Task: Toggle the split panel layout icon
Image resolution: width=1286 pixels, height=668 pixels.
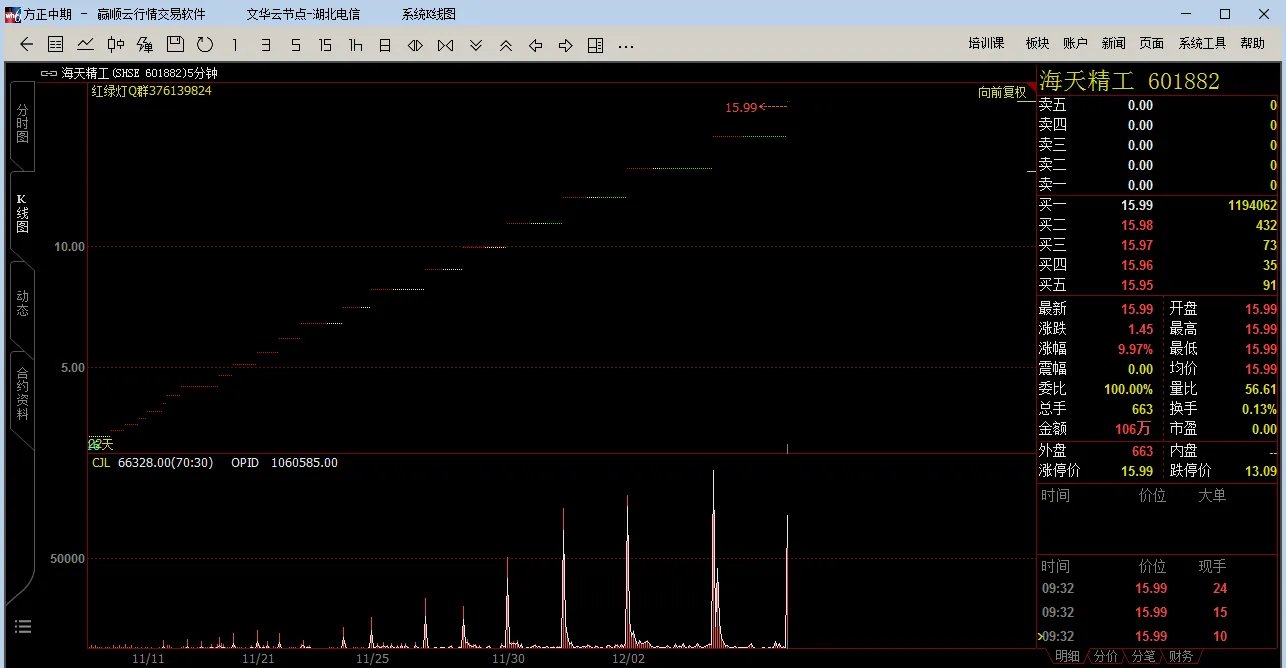Action: coord(596,45)
